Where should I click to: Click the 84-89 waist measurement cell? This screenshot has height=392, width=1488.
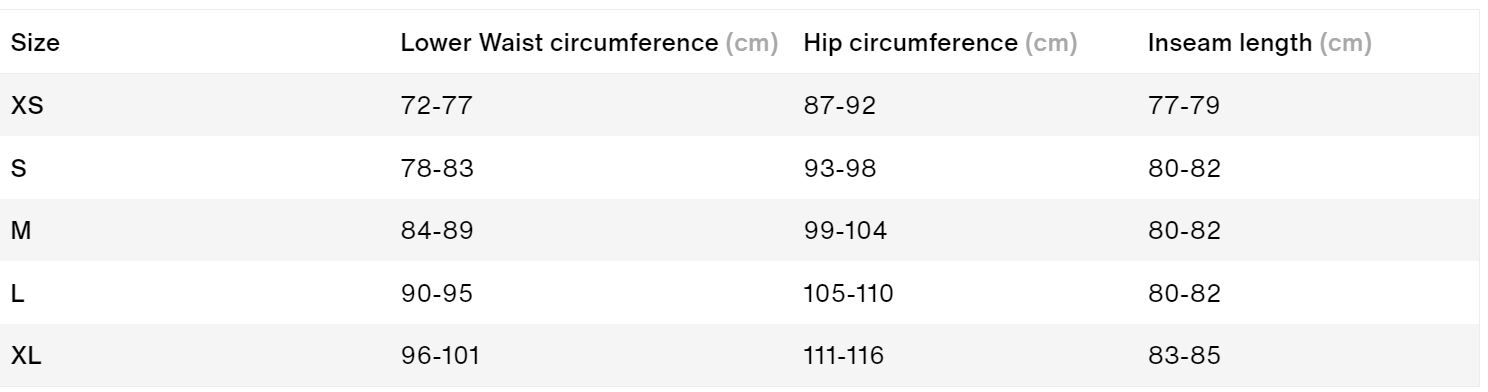(x=436, y=231)
